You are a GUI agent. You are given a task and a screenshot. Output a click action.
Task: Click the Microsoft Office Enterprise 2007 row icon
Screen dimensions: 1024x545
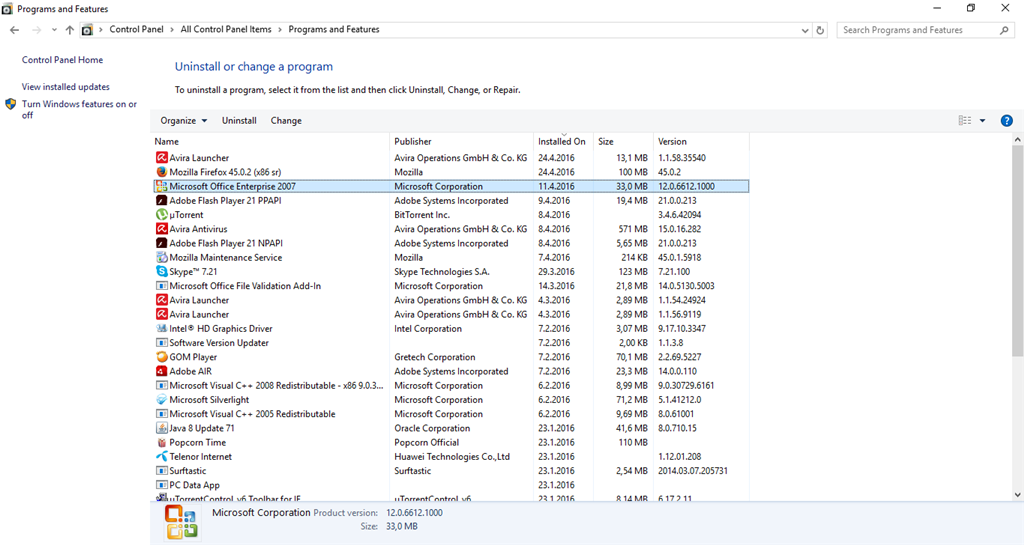coord(161,186)
